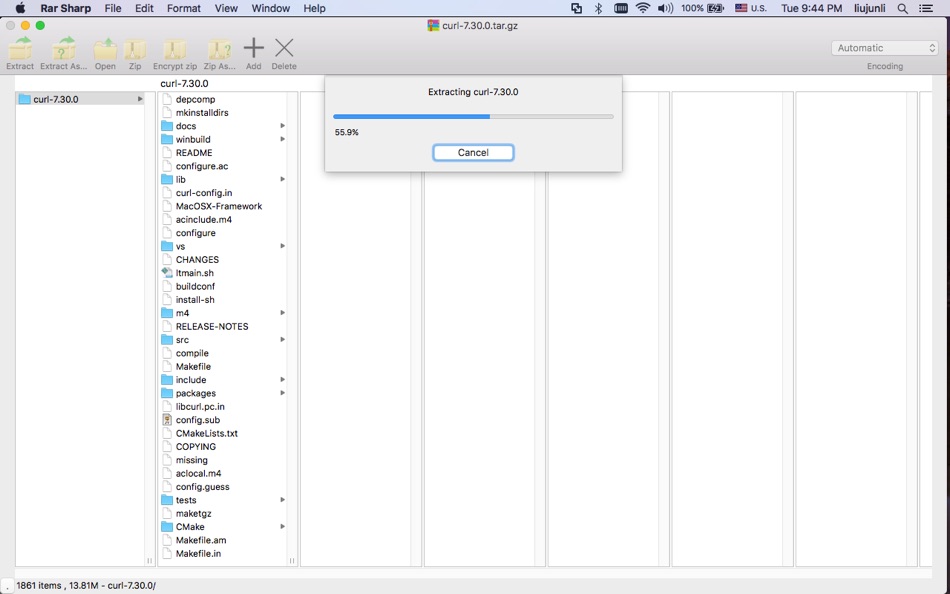Click the U.S. input source menu
The image size is (950, 594).
coord(751,8)
